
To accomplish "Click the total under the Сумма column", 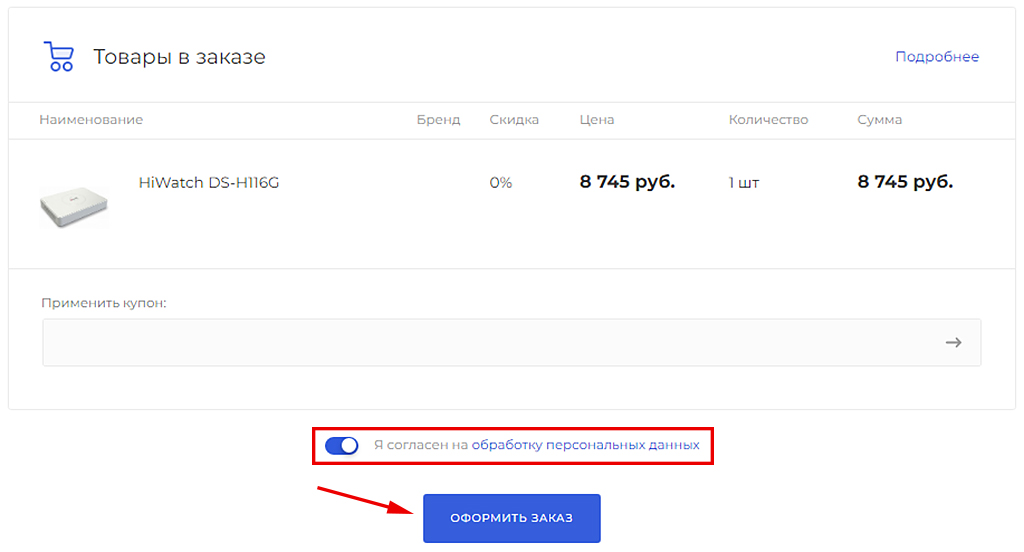I will (905, 182).
